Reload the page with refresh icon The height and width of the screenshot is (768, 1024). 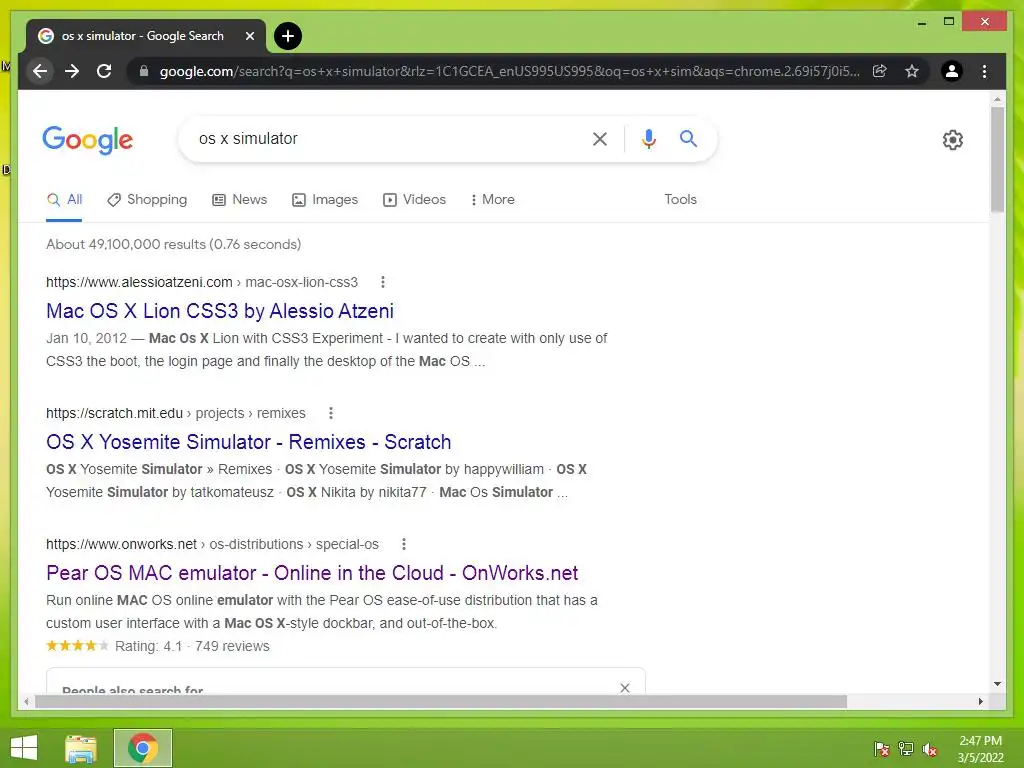click(x=104, y=71)
